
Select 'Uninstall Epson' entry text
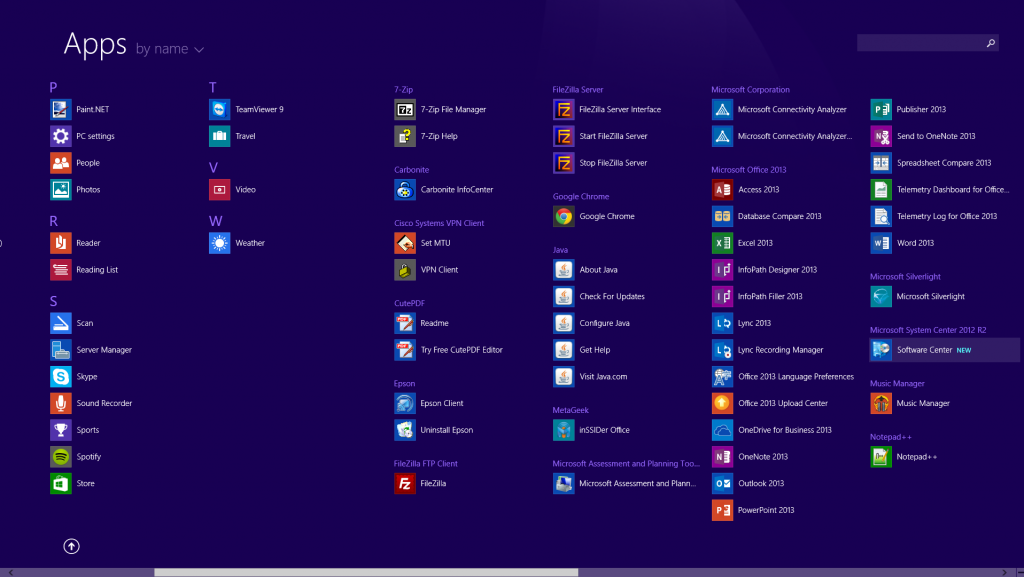click(x=447, y=430)
